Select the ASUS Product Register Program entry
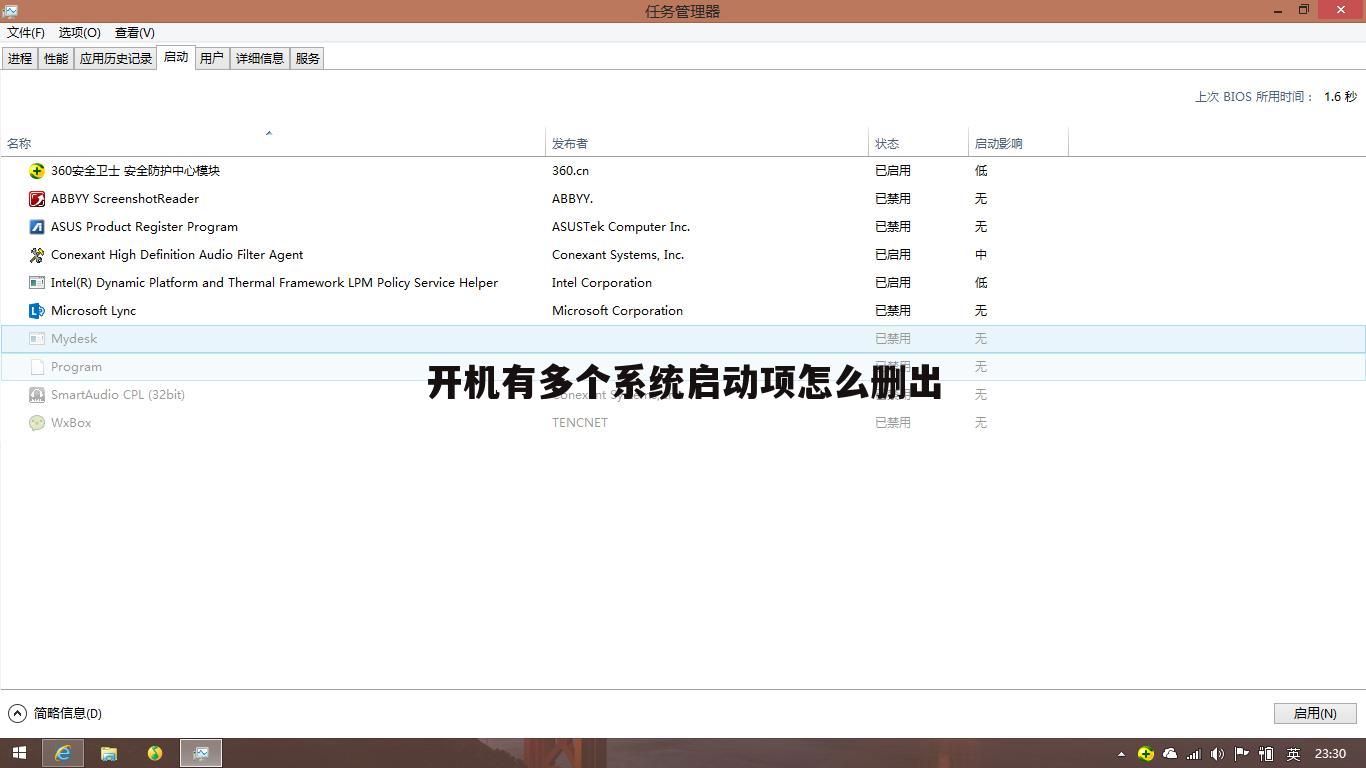This screenshot has height=768, width=1366. point(683,227)
